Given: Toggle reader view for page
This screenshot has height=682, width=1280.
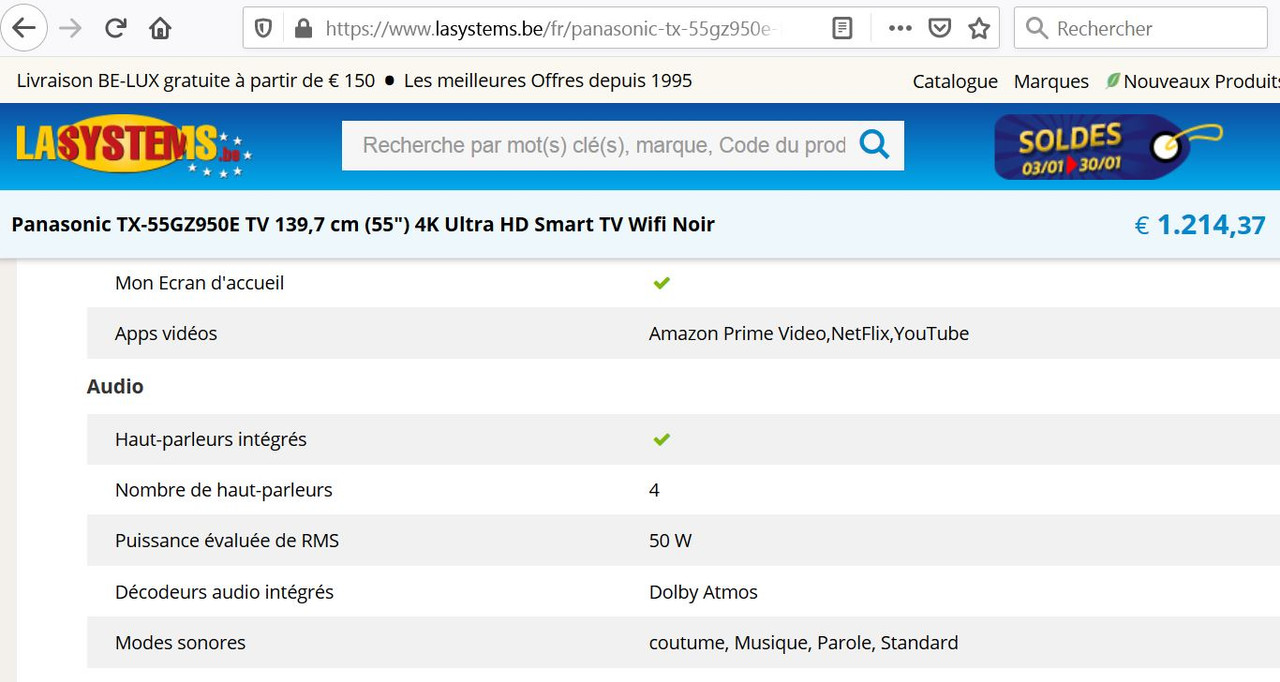Looking at the screenshot, I should tap(843, 28).
